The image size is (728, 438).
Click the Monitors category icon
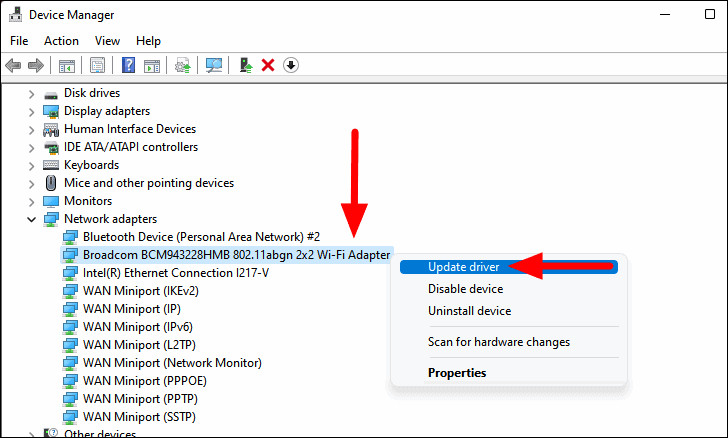coord(51,202)
